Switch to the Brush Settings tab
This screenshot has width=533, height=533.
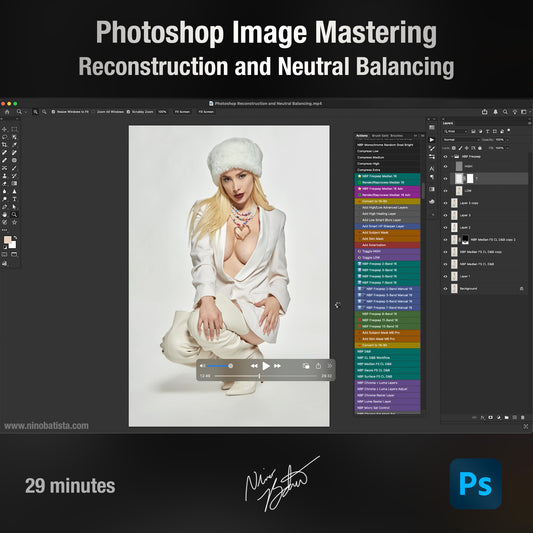tap(380, 136)
